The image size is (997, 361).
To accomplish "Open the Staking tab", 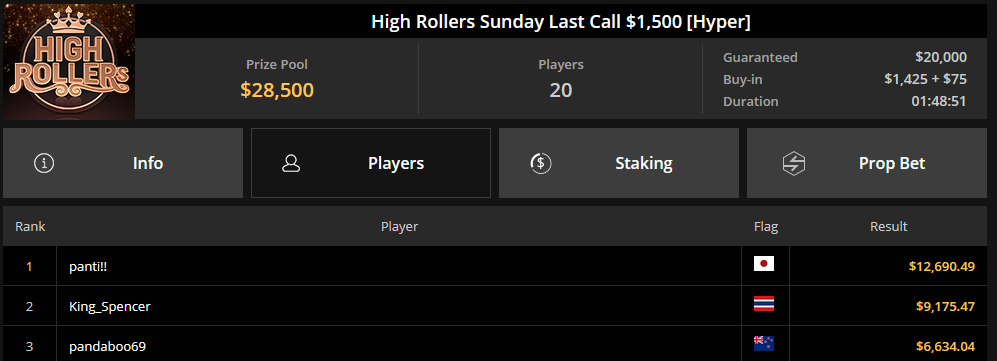I will click(x=619, y=163).
